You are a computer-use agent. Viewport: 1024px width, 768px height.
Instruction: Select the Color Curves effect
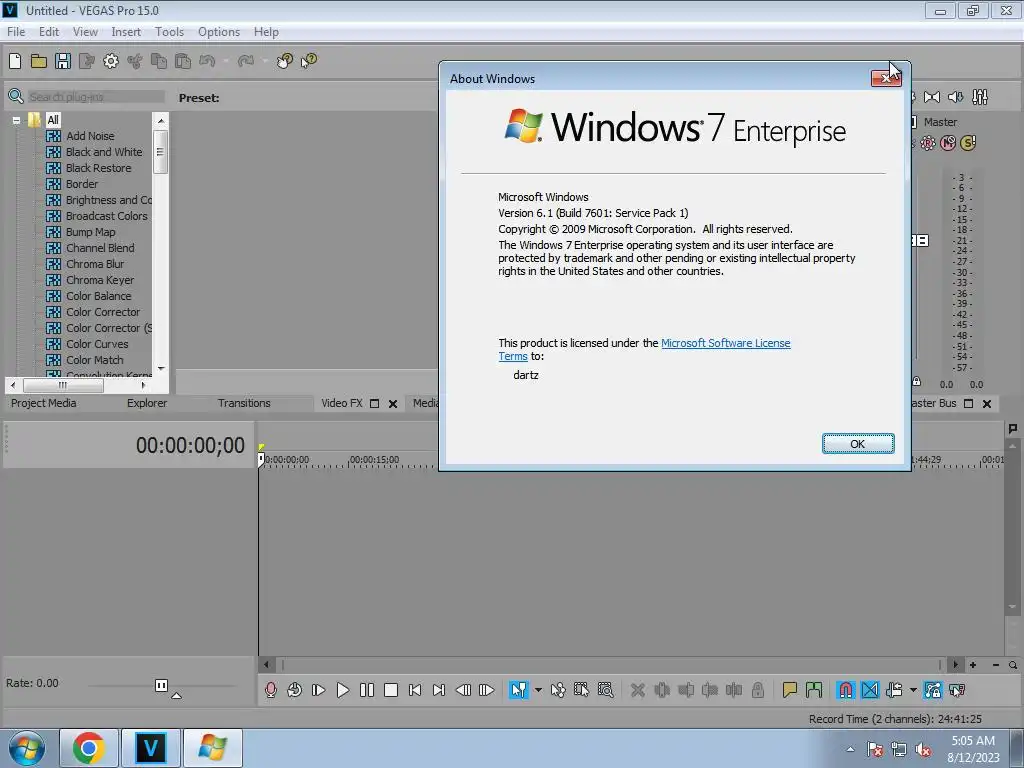(x=97, y=344)
